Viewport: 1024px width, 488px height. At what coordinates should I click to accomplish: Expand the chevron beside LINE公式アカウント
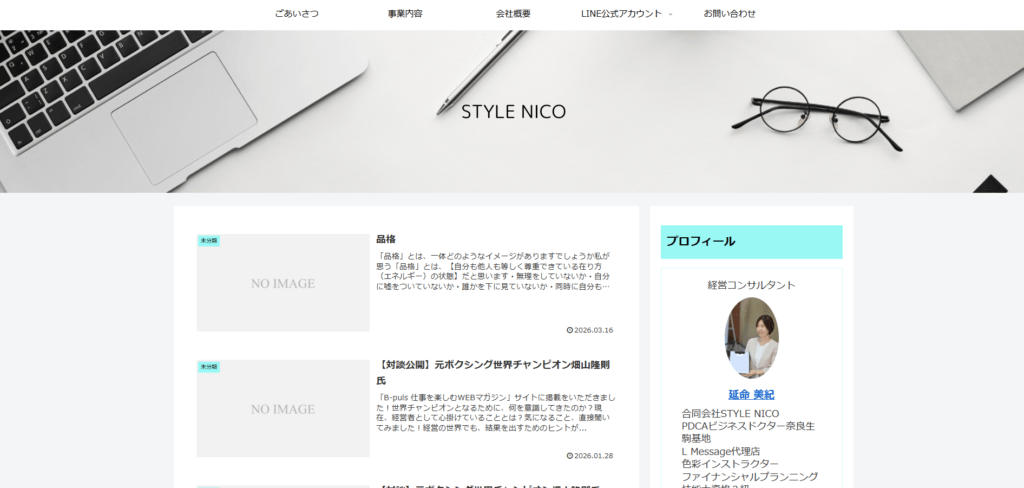(x=671, y=14)
